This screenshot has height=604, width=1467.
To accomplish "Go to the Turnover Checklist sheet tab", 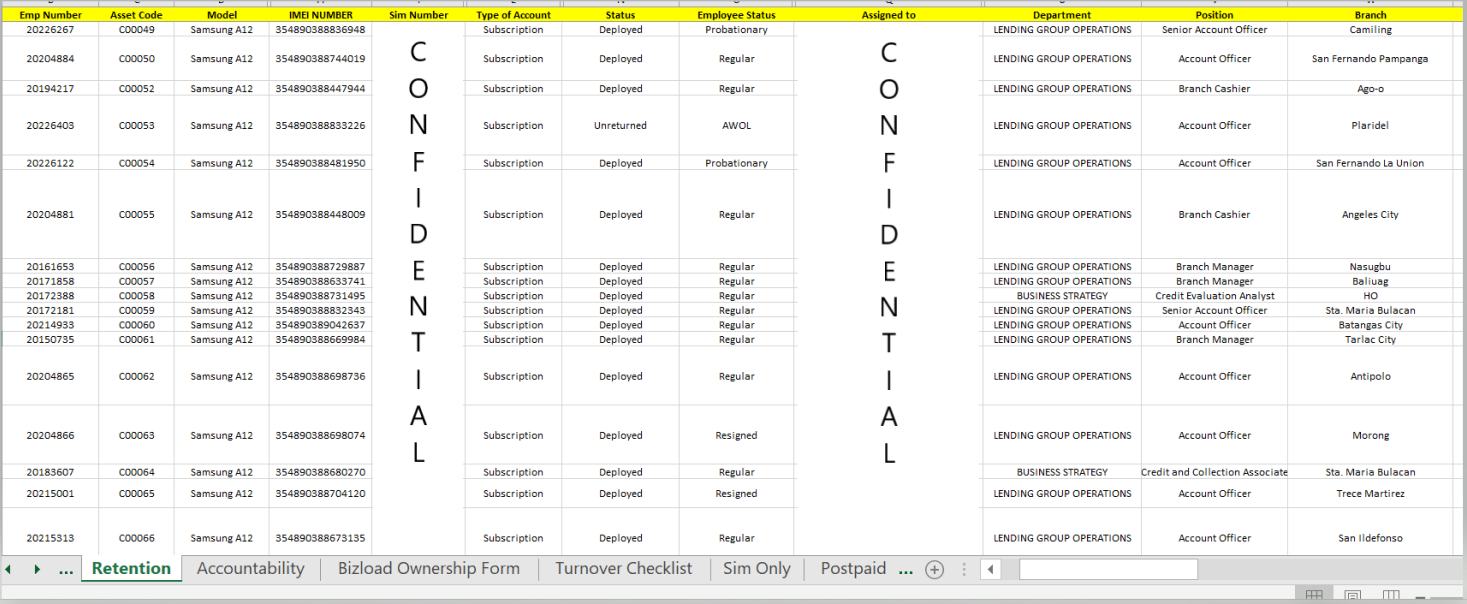I will (624, 569).
